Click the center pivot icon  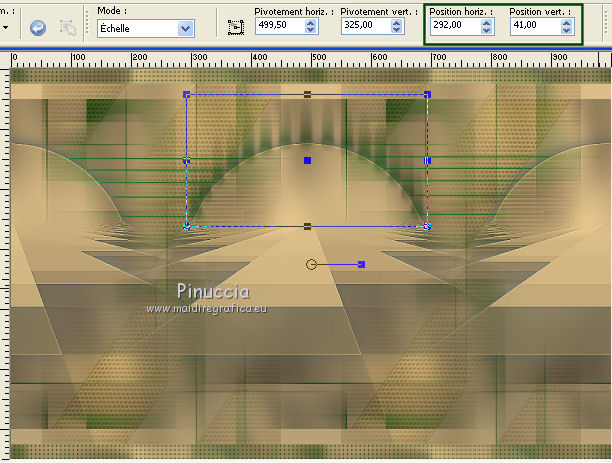(x=236, y=27)
